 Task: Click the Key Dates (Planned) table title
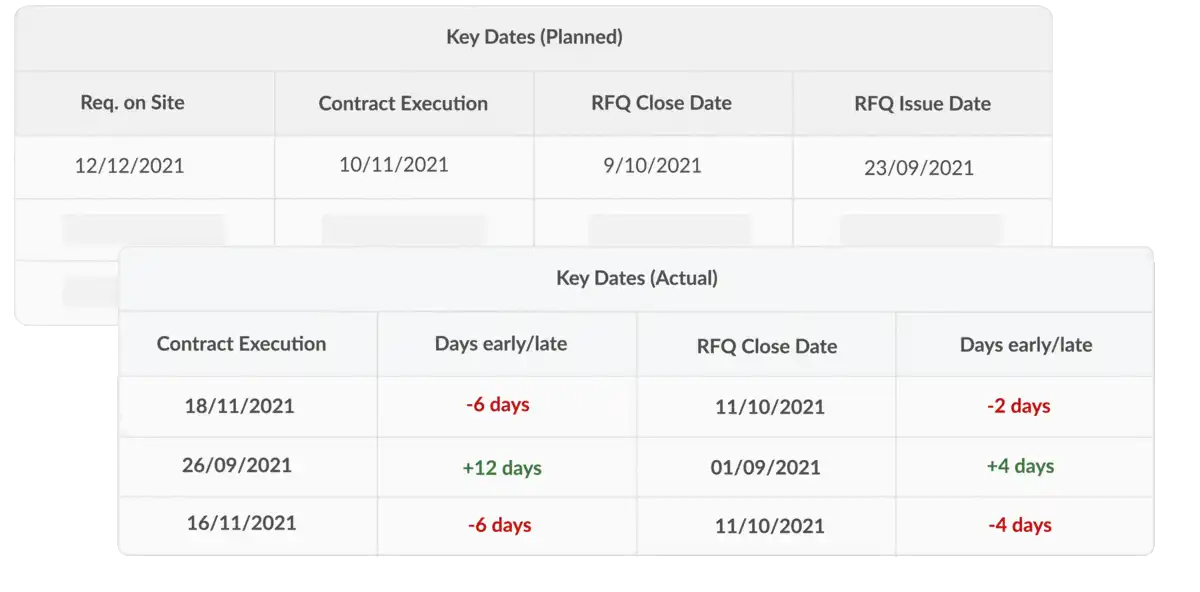[535, 37]
